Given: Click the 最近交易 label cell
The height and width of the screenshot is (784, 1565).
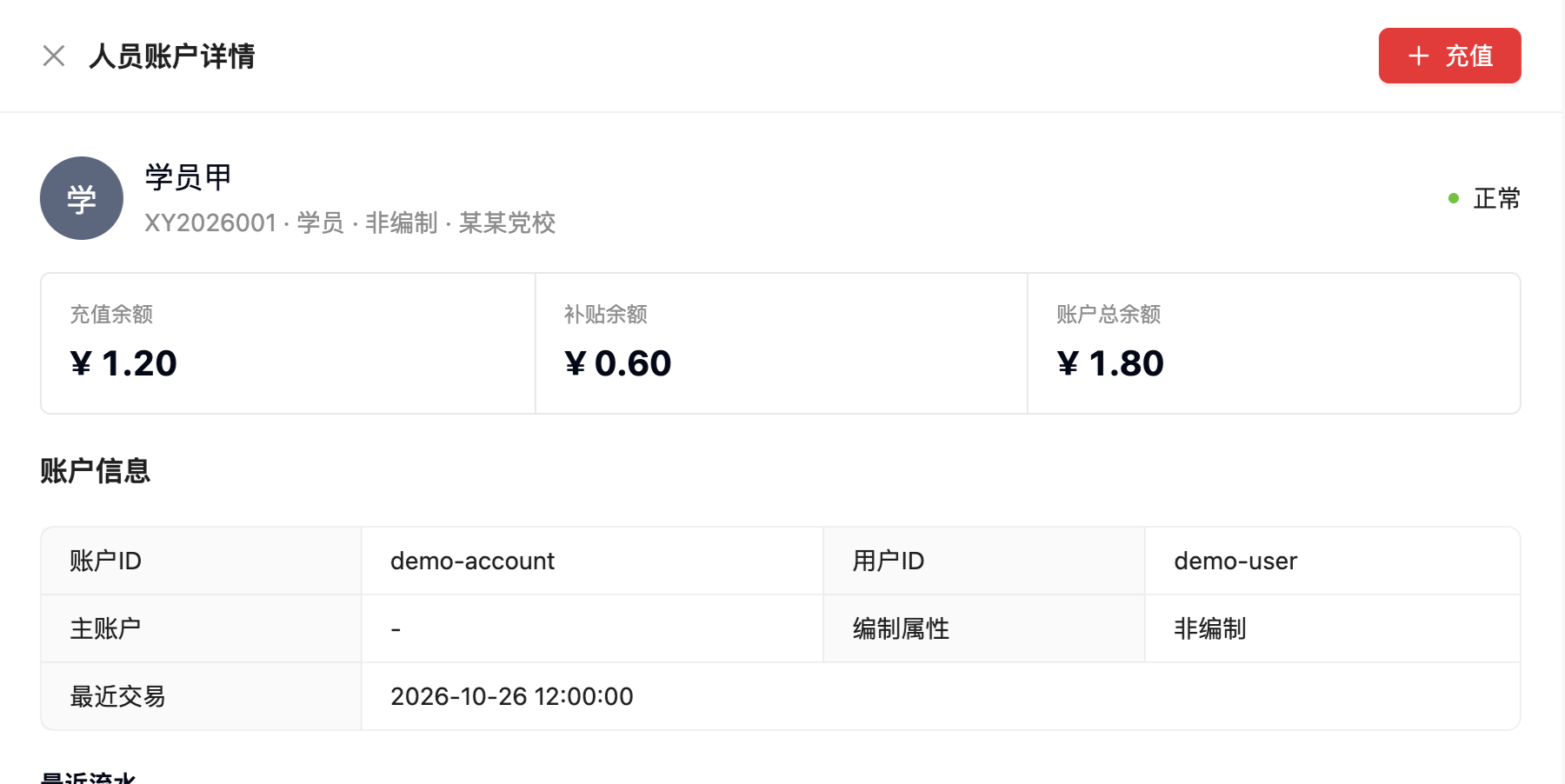Looking at the screenshot, I should (x=202, y=696).
